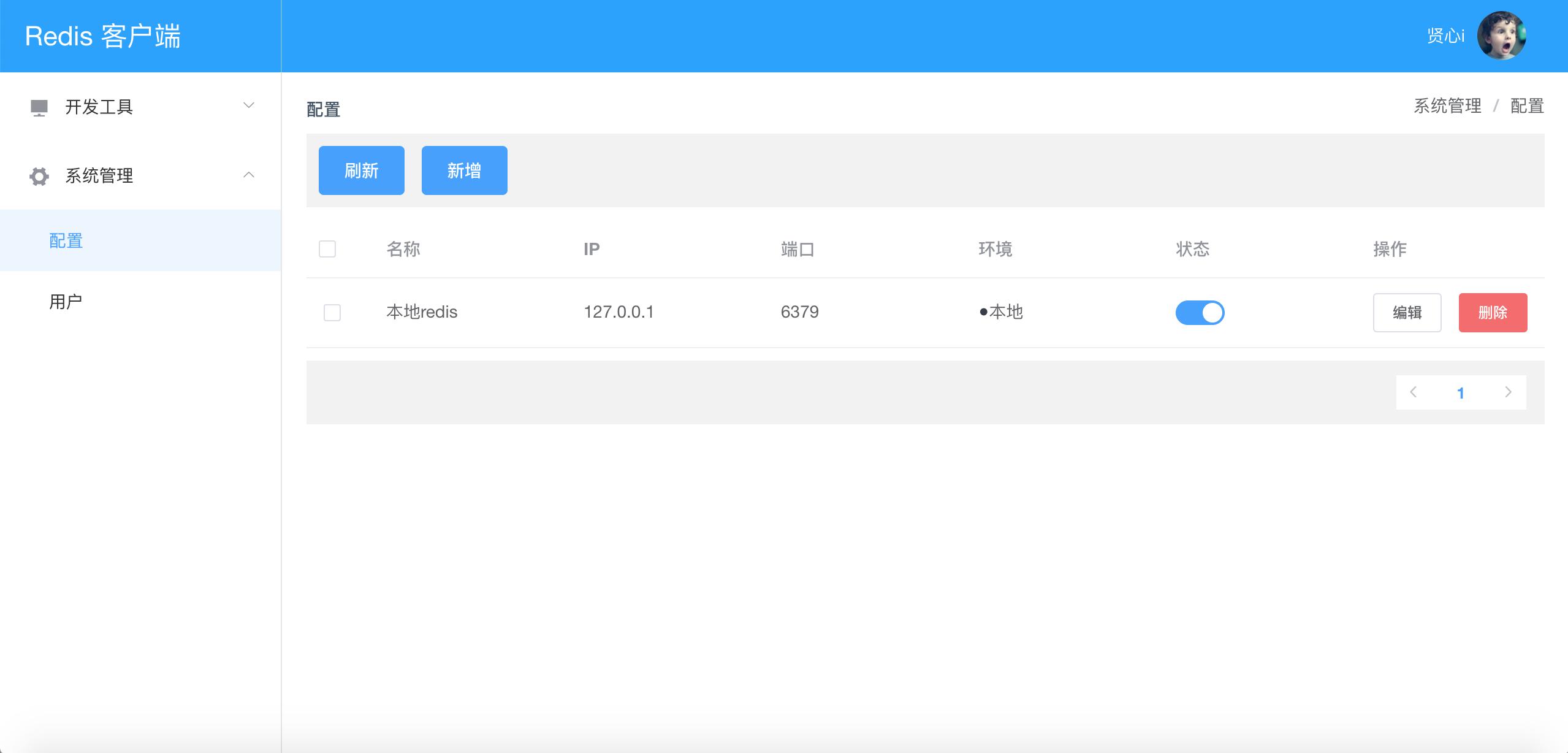The image size is (1568, 753).
Task: Click the 刷新 button
Action: 361,170
